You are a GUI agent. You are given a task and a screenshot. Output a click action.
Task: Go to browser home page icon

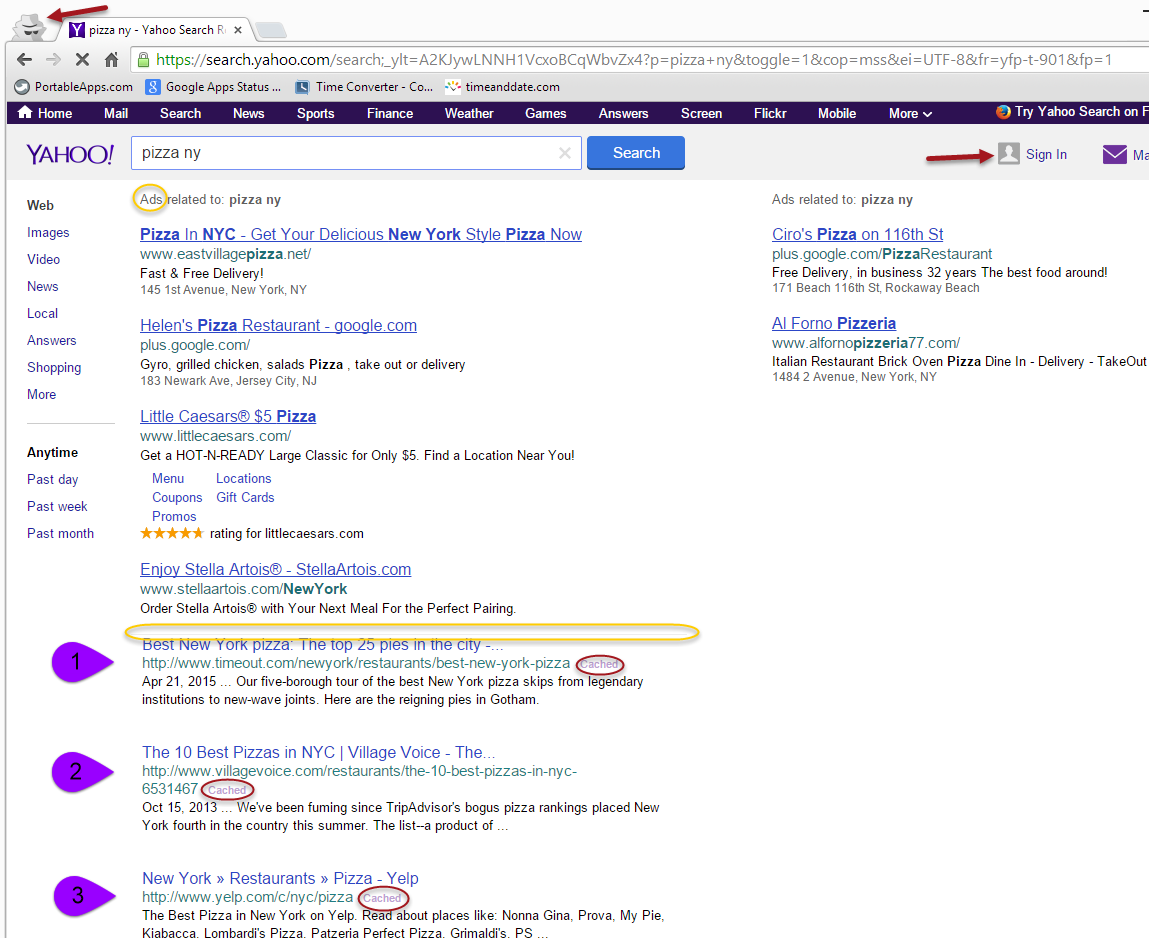[x=112, y=60]
